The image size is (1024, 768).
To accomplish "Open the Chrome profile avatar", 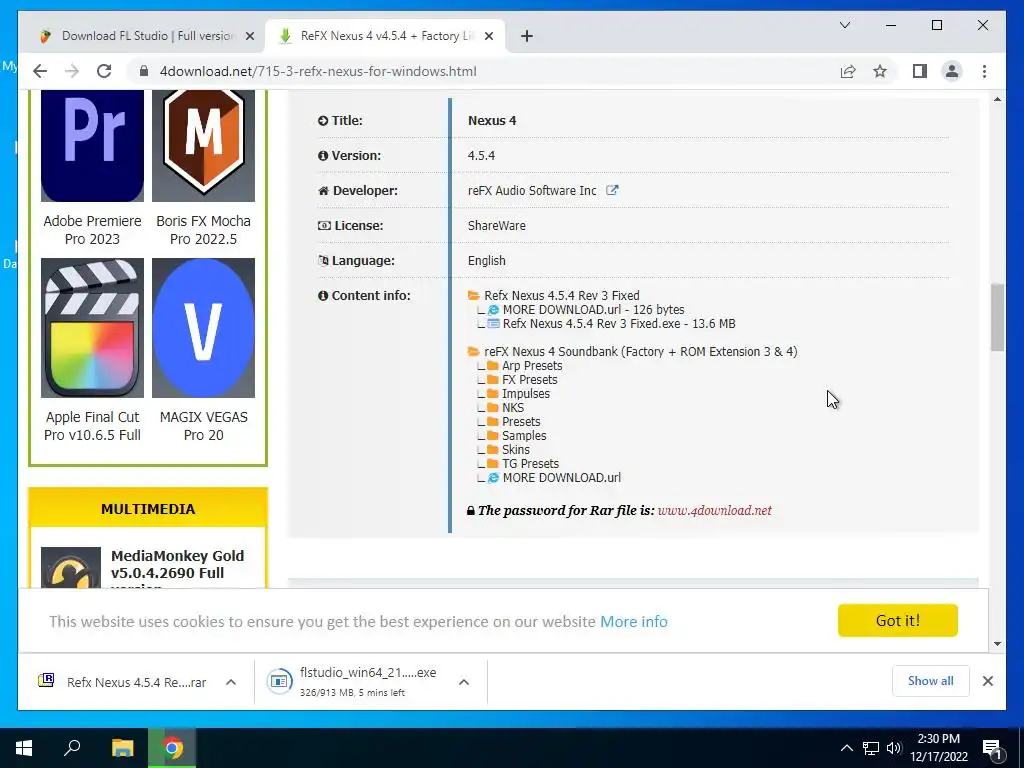I will [952, 71].
